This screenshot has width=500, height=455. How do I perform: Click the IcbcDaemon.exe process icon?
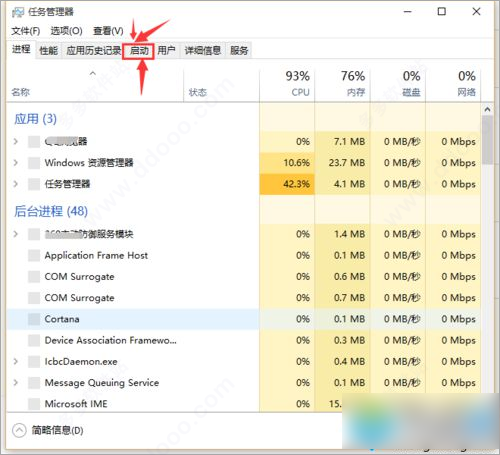point(34,361)
